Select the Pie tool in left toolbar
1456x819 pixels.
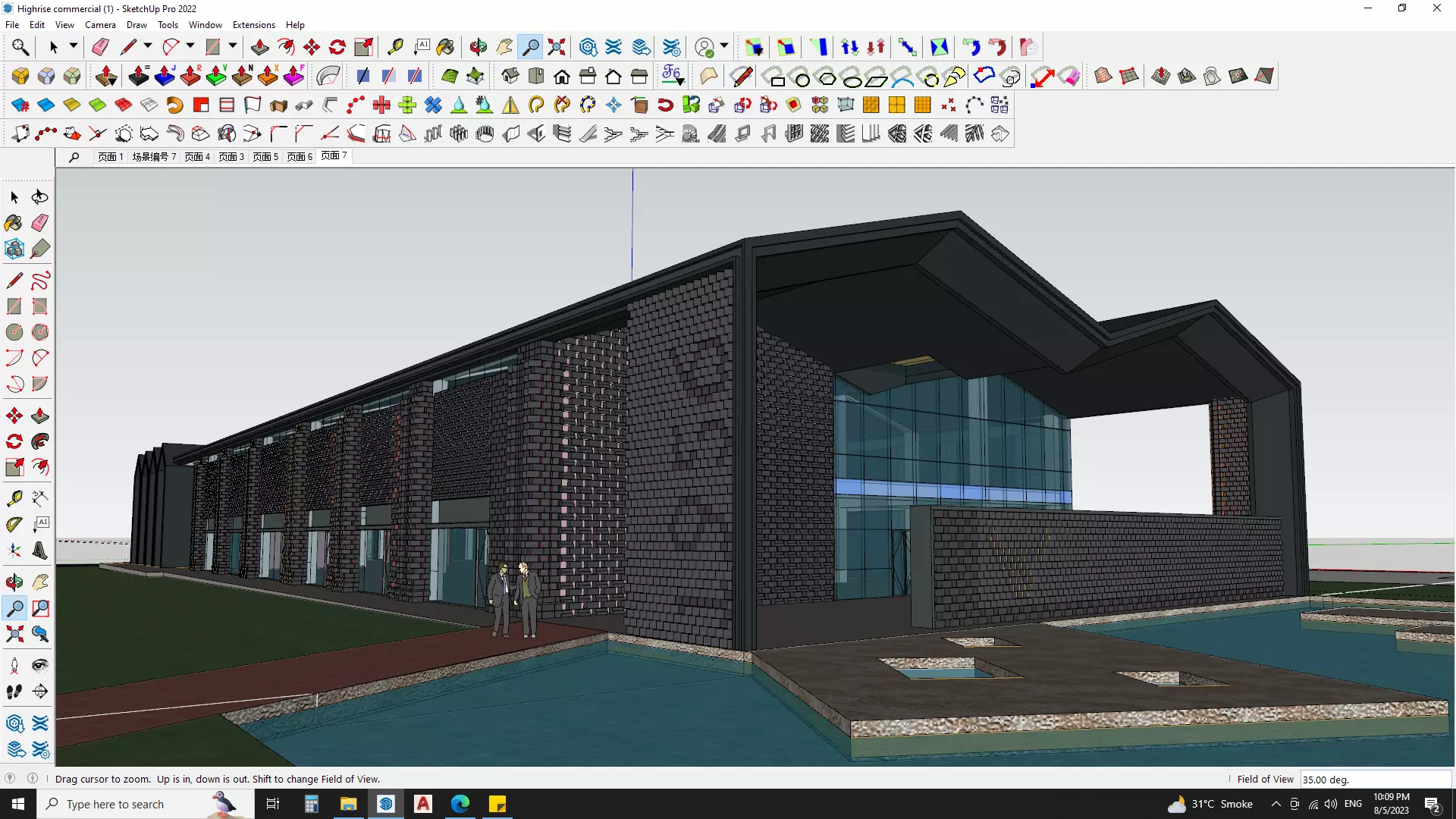pos(40,384)
